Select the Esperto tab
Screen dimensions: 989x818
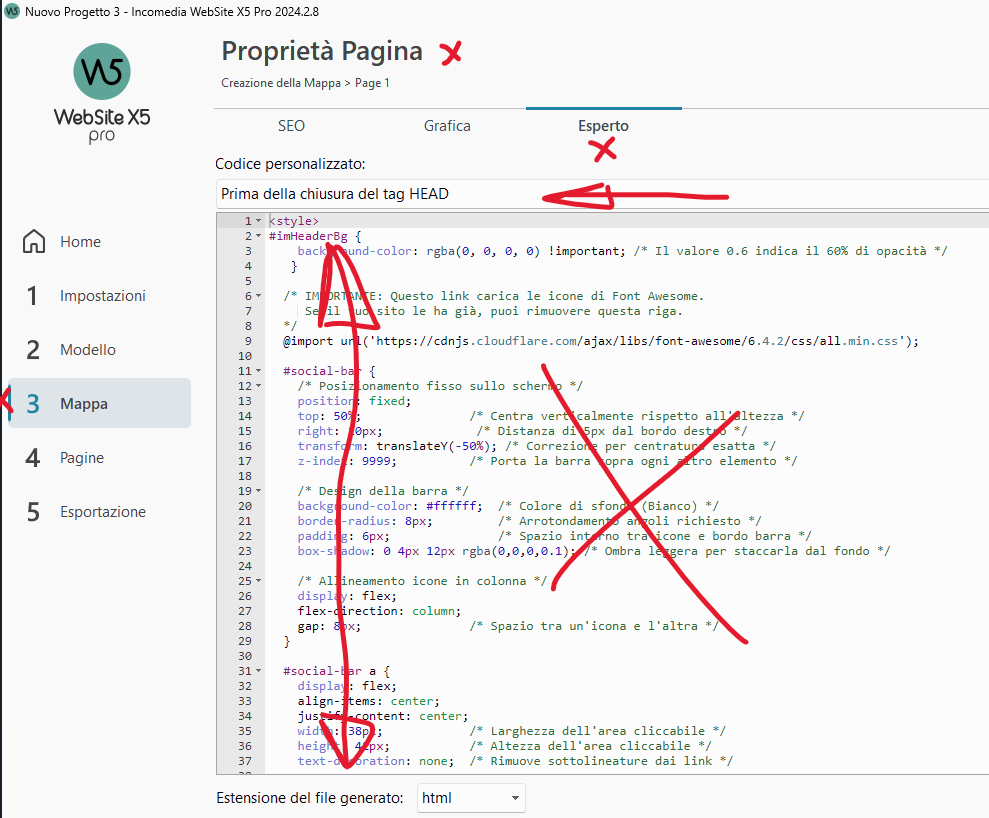tap(603, 126)
